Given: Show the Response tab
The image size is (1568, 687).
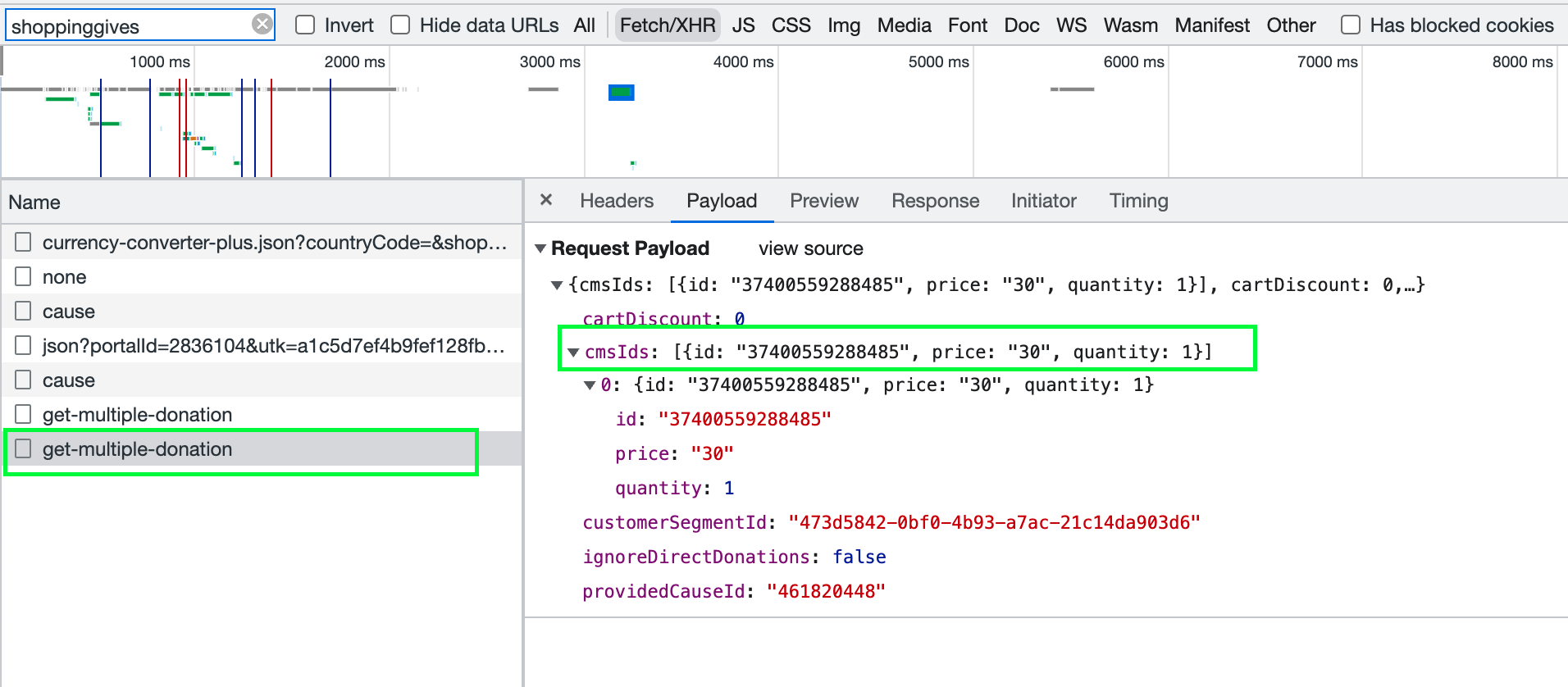Looking at the screenshot, I should 936,201.
